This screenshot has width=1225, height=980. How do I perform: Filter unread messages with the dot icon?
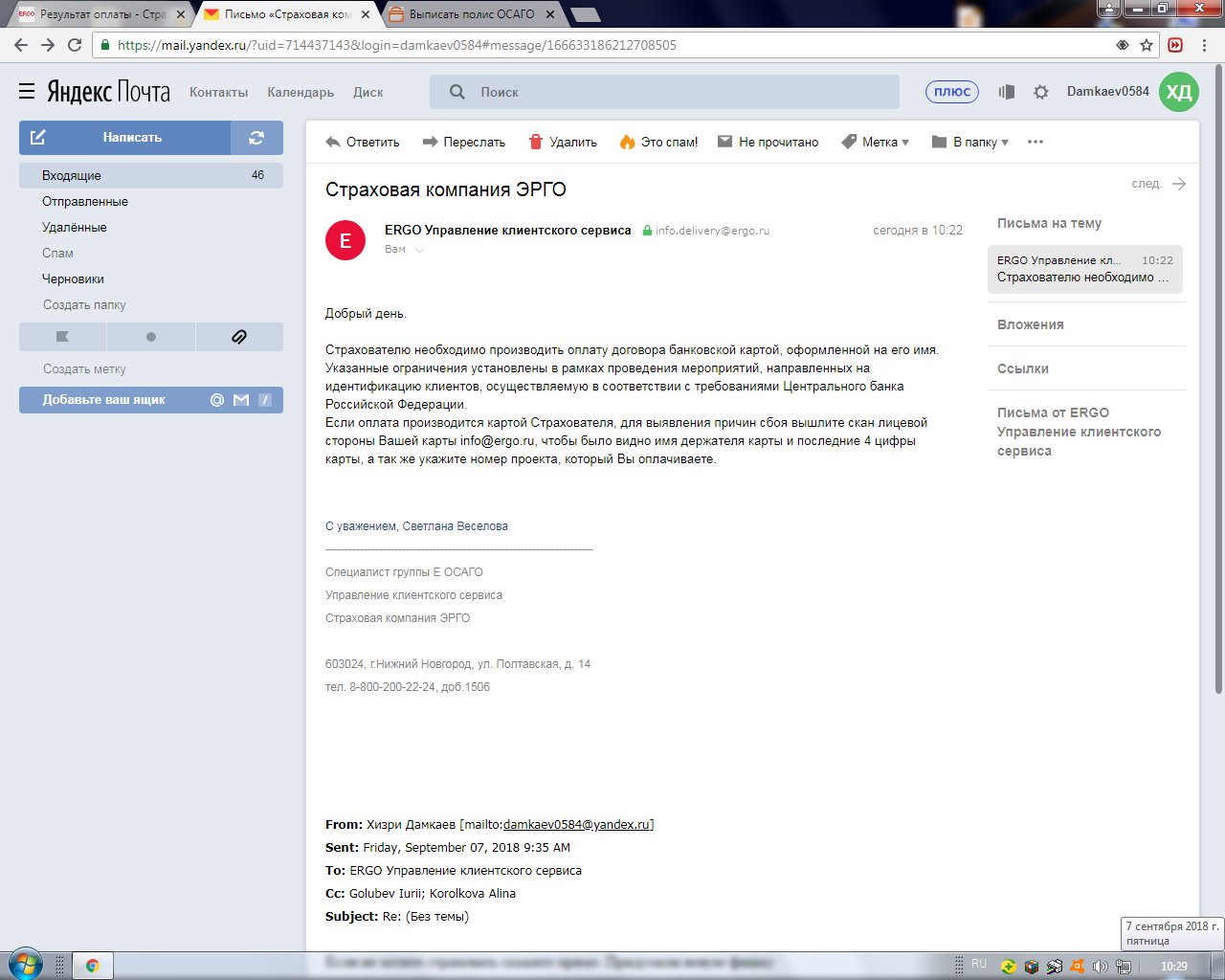pos(151,337)
